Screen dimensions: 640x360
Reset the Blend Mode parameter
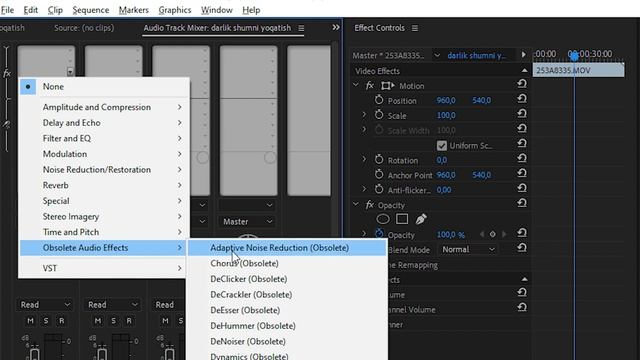(522, 248)
